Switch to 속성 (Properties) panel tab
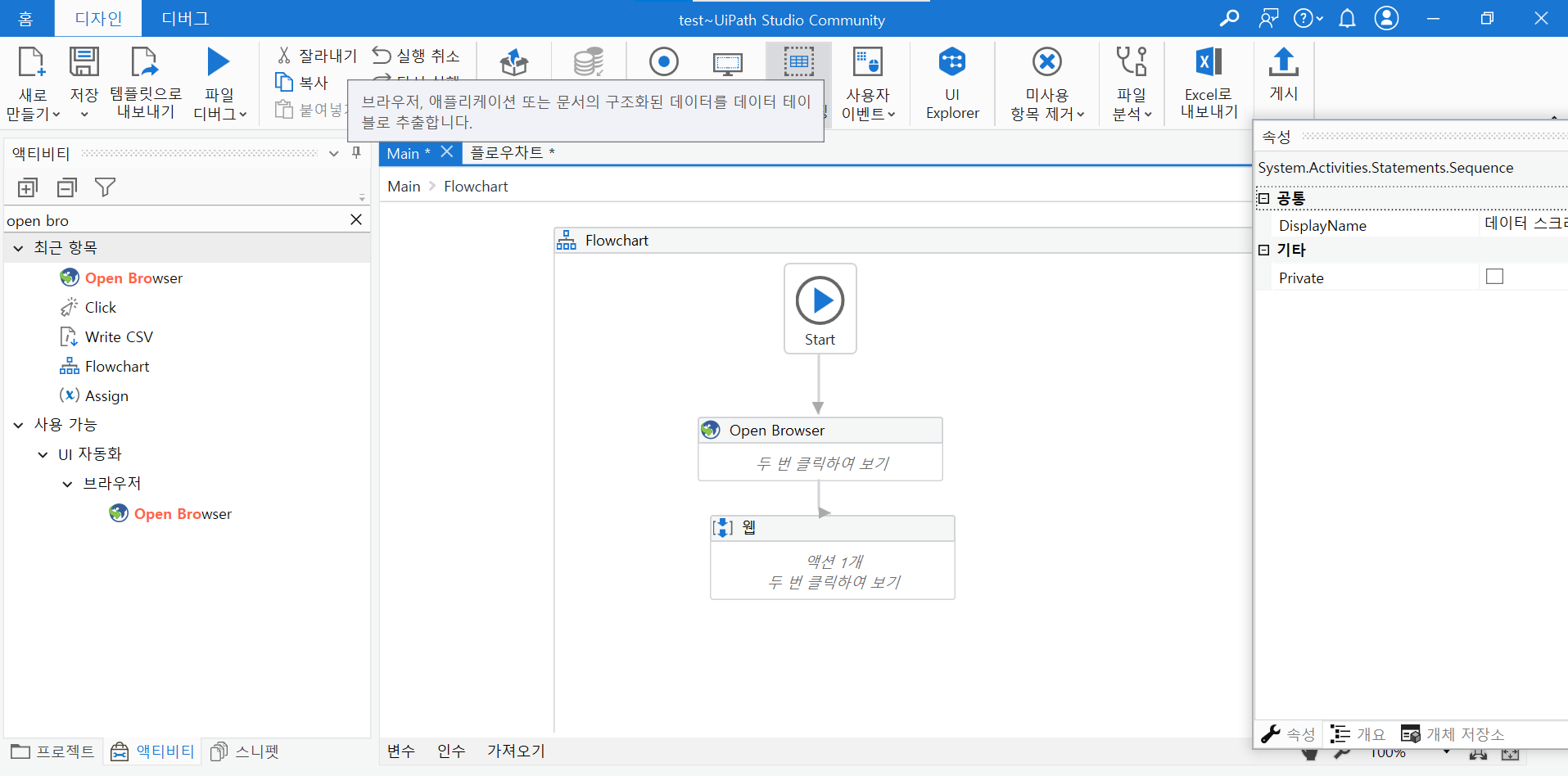The image size is (1568, 776). 1288,734
